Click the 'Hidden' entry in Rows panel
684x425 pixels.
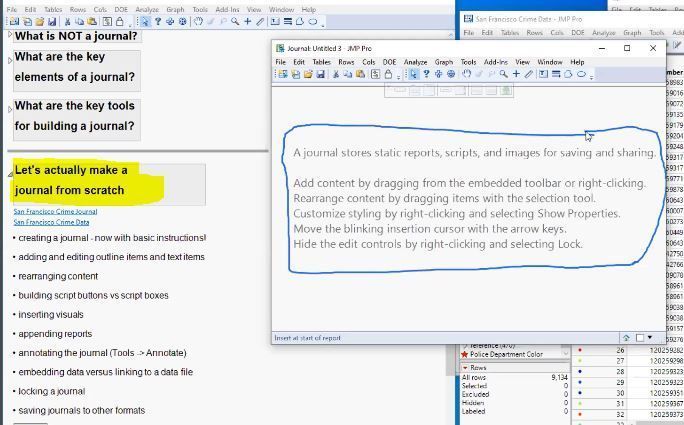[x=473, y=402]
